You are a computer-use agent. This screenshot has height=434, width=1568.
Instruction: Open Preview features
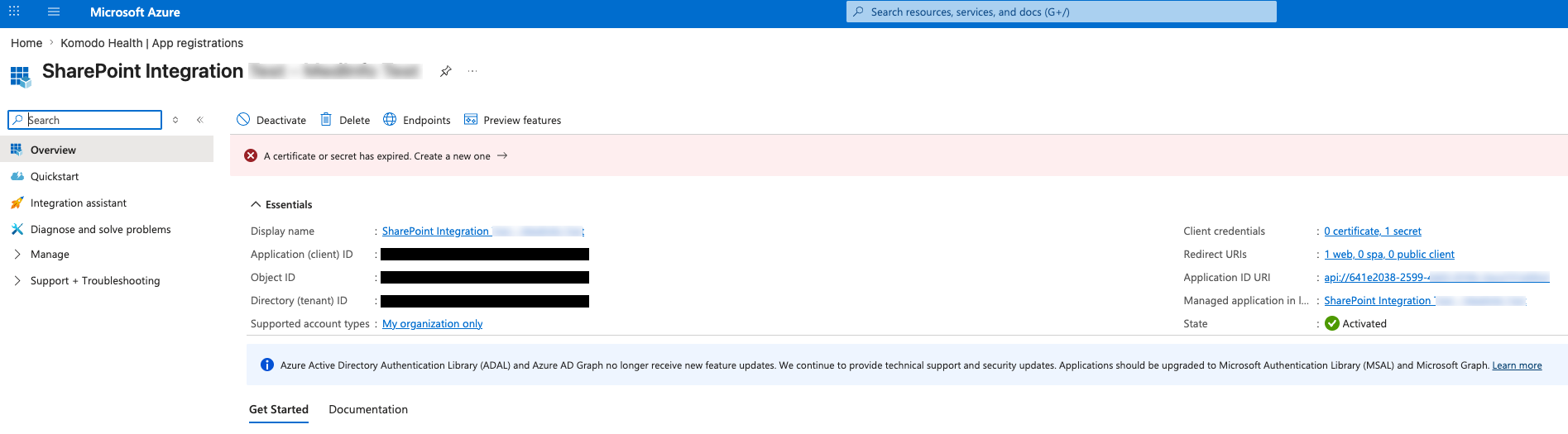(513, 120)
